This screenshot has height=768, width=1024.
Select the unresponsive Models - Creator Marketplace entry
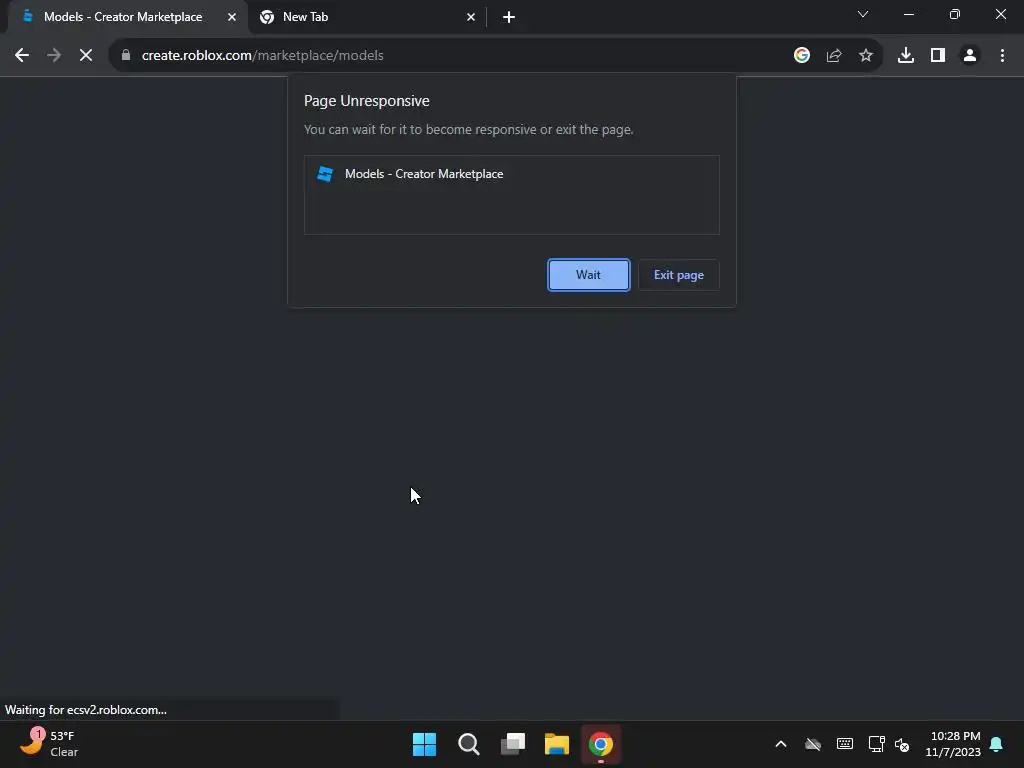coord(511,174)
